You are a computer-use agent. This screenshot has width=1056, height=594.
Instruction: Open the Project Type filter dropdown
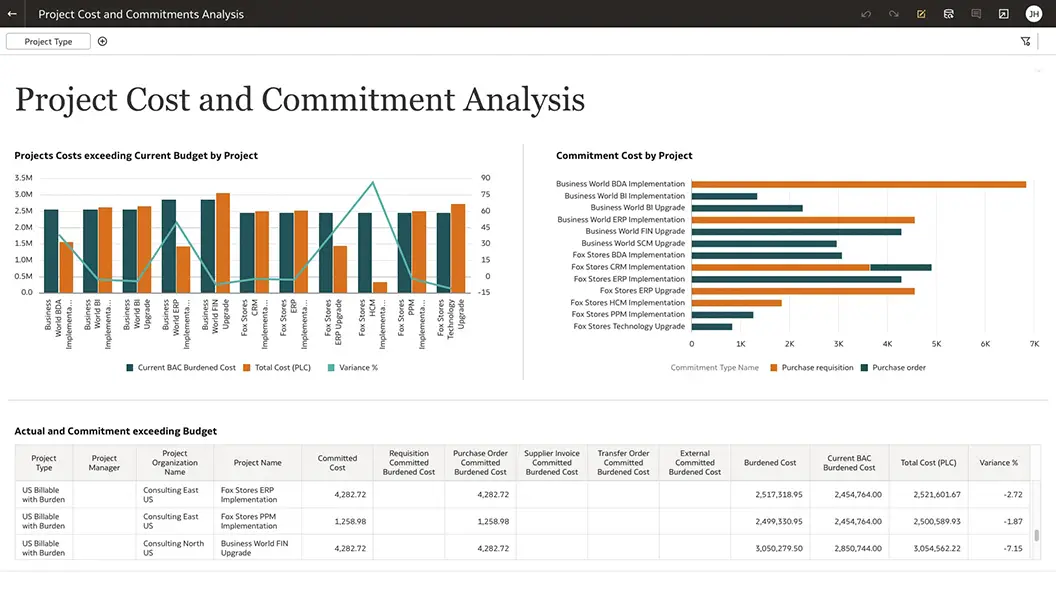[48, 41]
